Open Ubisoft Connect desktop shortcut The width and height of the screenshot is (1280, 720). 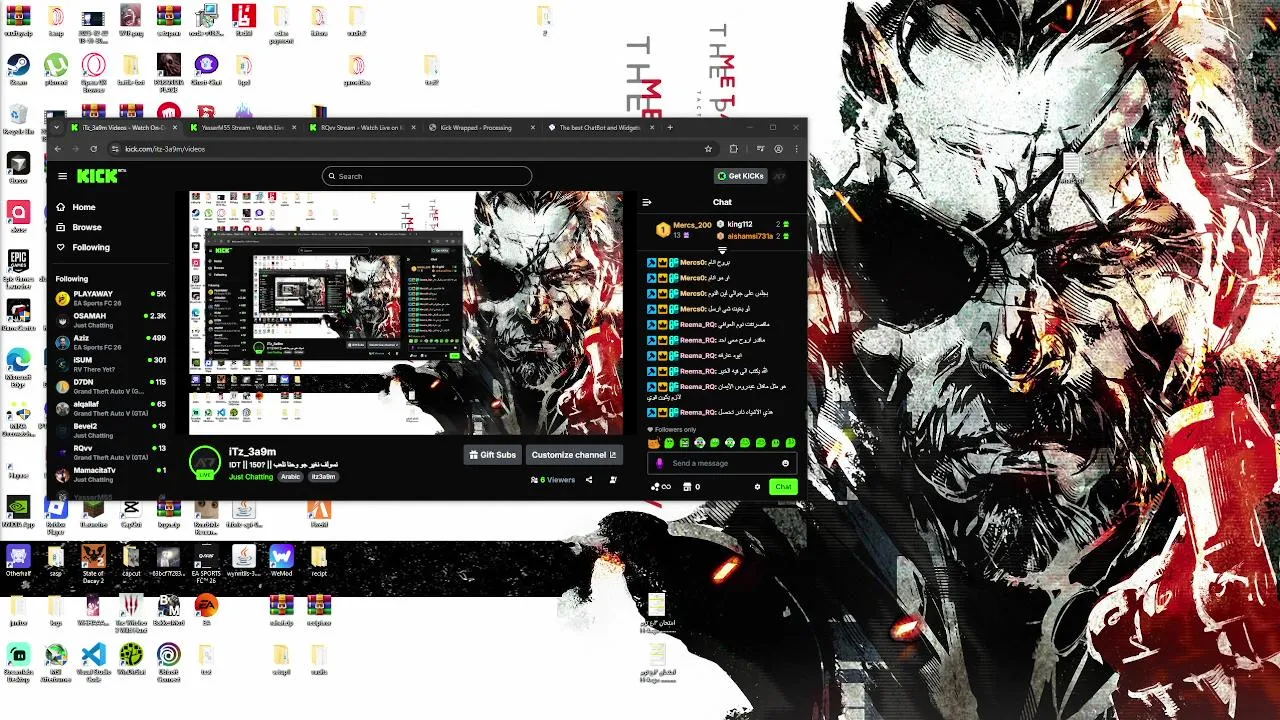(168, 660)
